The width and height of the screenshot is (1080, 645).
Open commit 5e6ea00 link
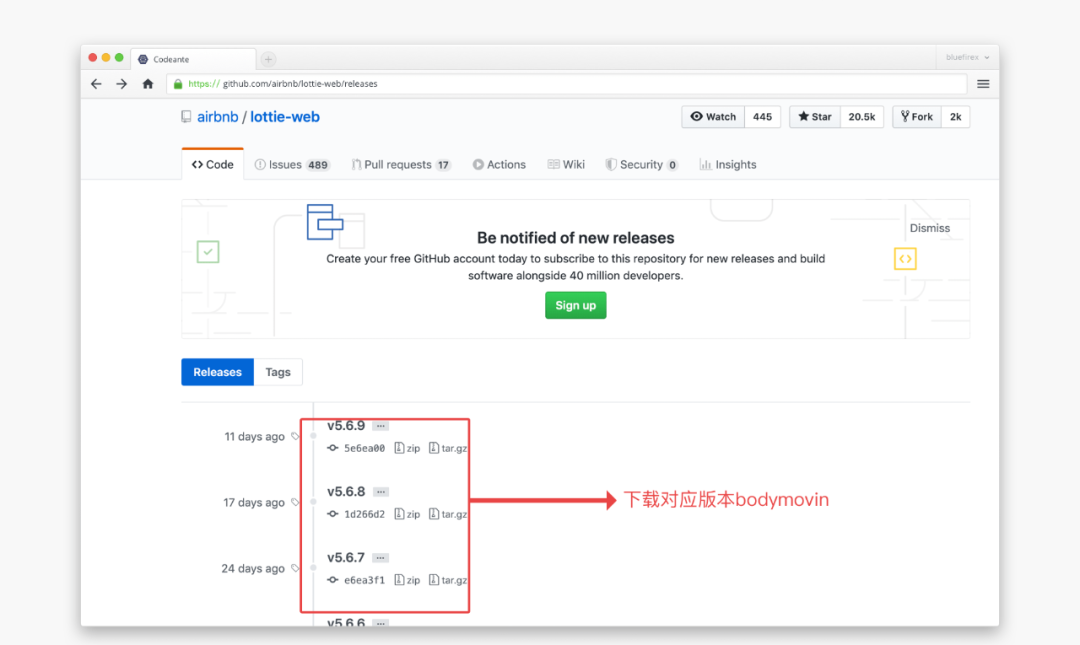pyautogui.click(x=364, y=448)
